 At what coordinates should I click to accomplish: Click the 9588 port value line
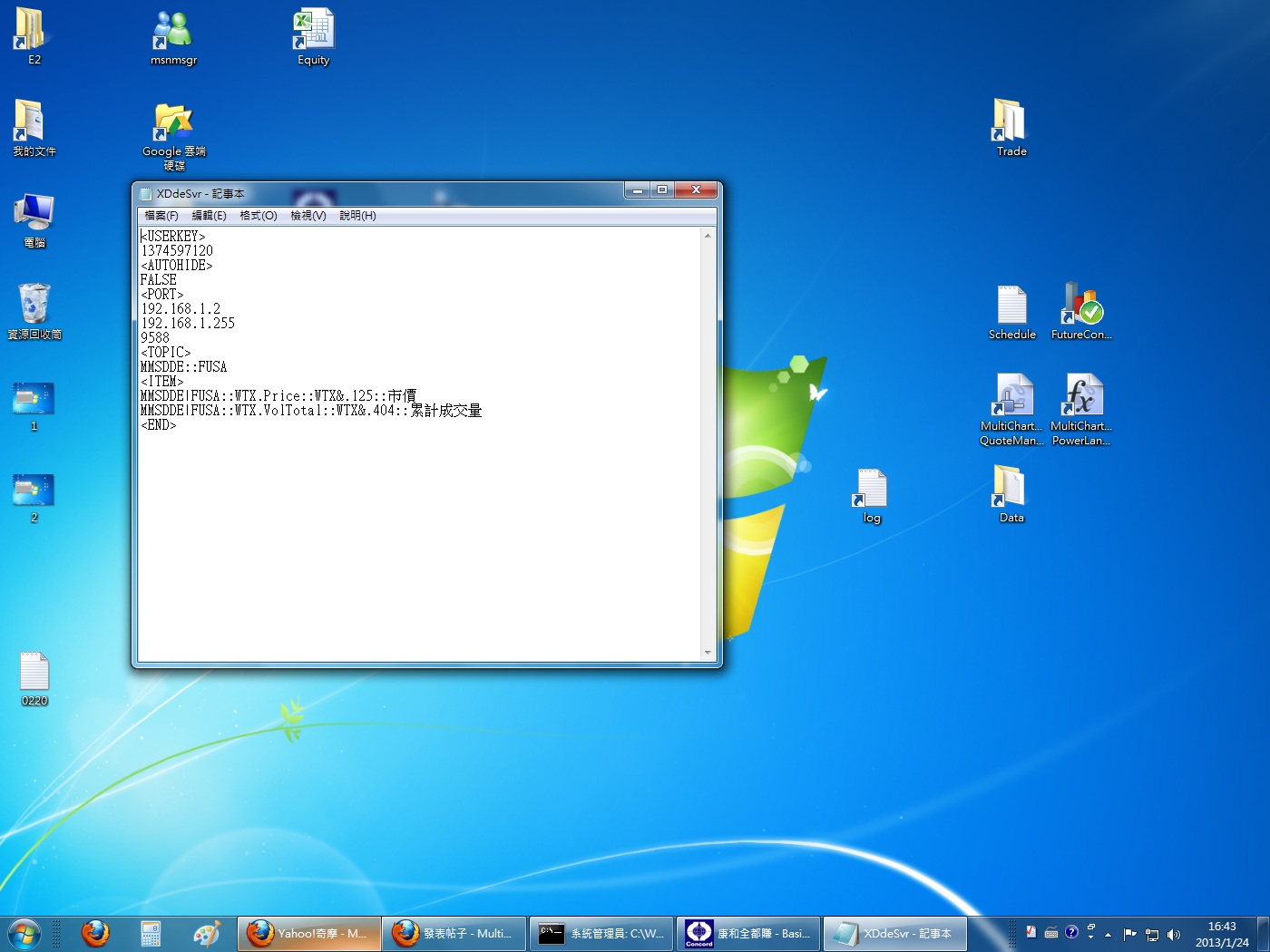pyautogui.click(x=155, y=338)
